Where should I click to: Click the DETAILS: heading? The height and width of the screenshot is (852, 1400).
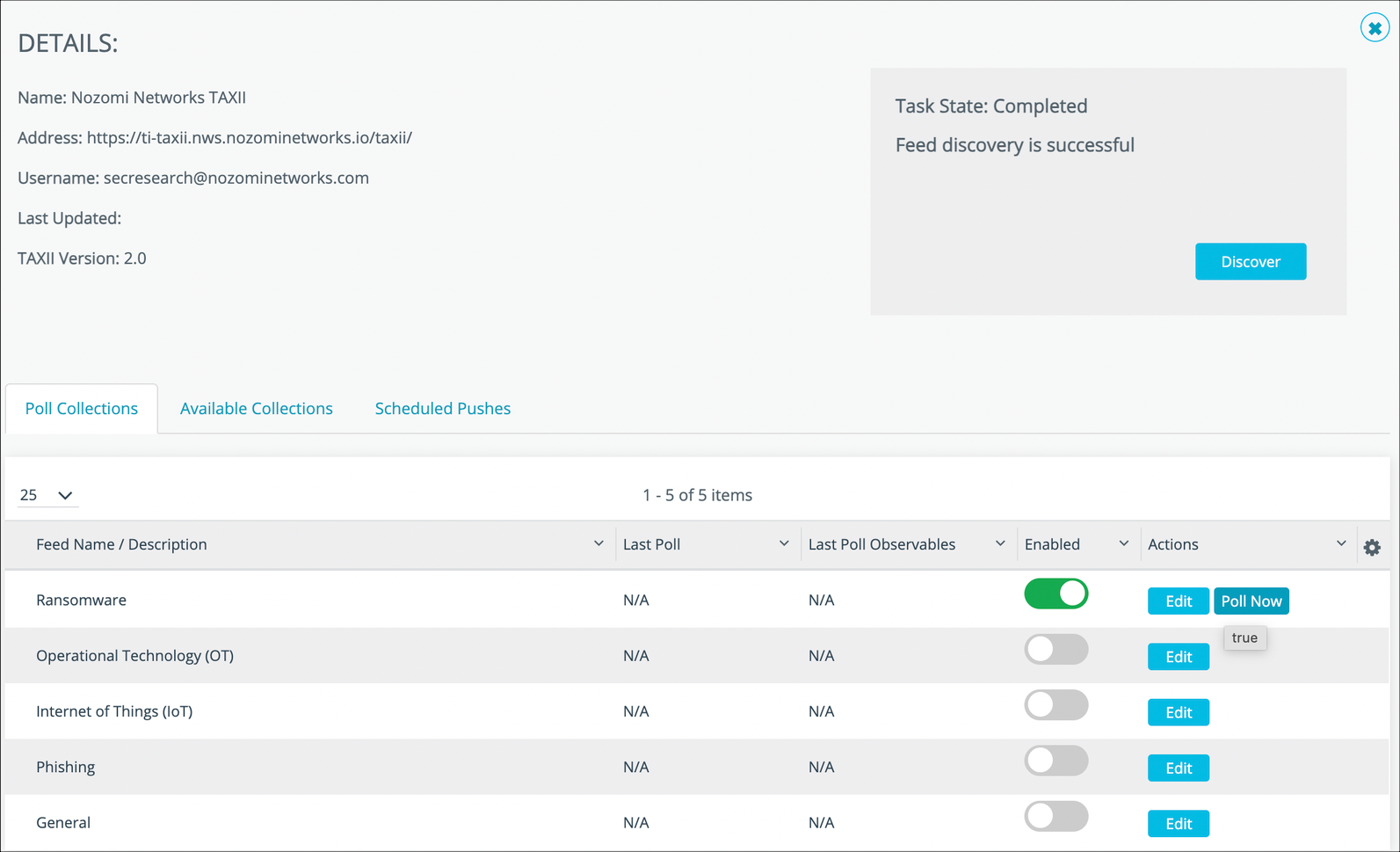click(68, 43)
